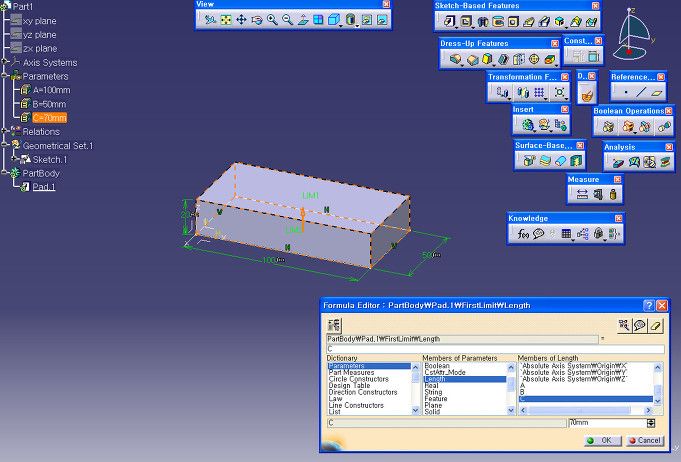Image resolution: width=681 pixels, height=462 pixels.
Task: Click the Members of Length horizontal scrollbar
Action: tap(585, 410)
